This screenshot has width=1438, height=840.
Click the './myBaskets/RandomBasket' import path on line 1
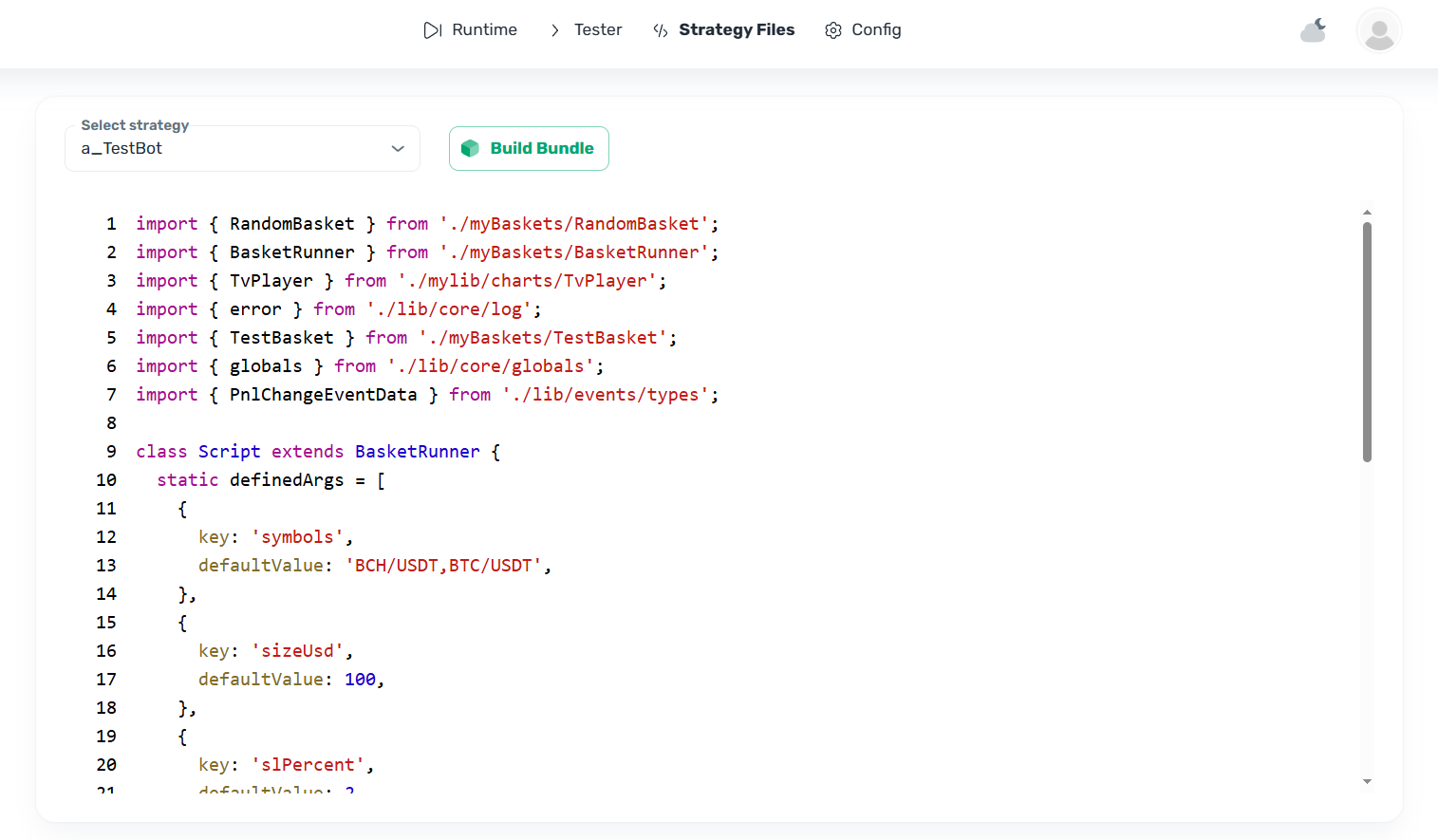[574, 224]
